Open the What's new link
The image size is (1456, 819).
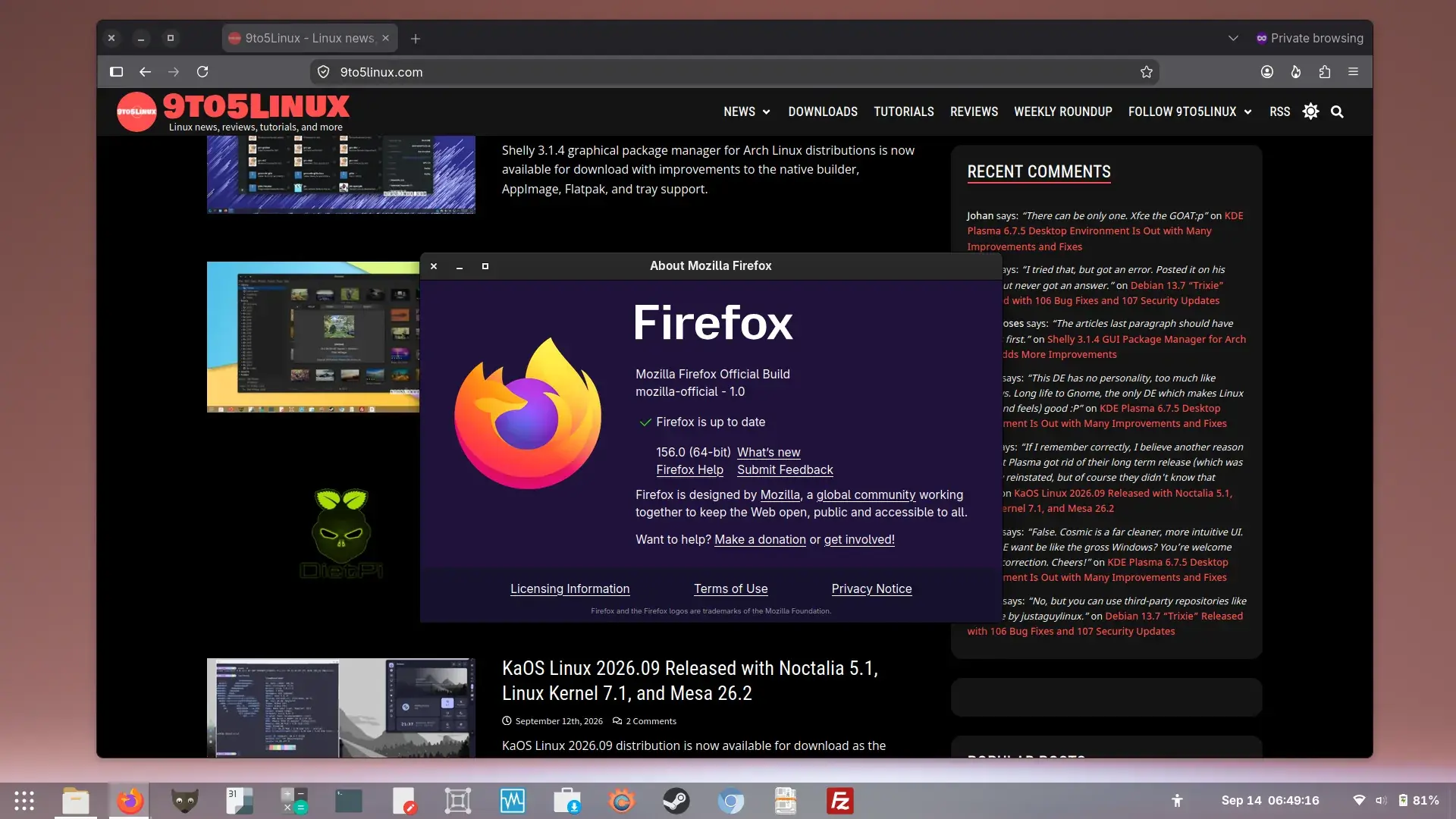[x=768, y=452]
